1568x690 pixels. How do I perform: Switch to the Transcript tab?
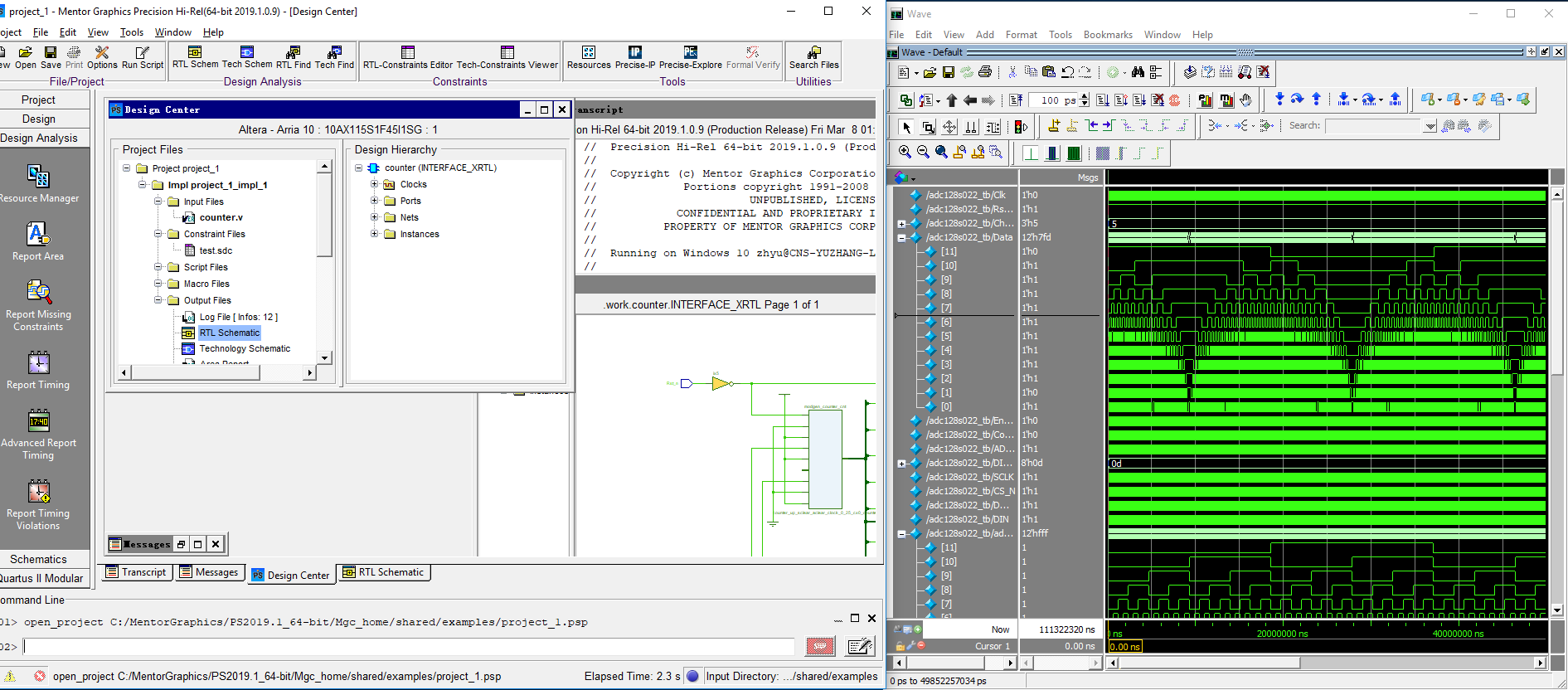tap(136, 572)
